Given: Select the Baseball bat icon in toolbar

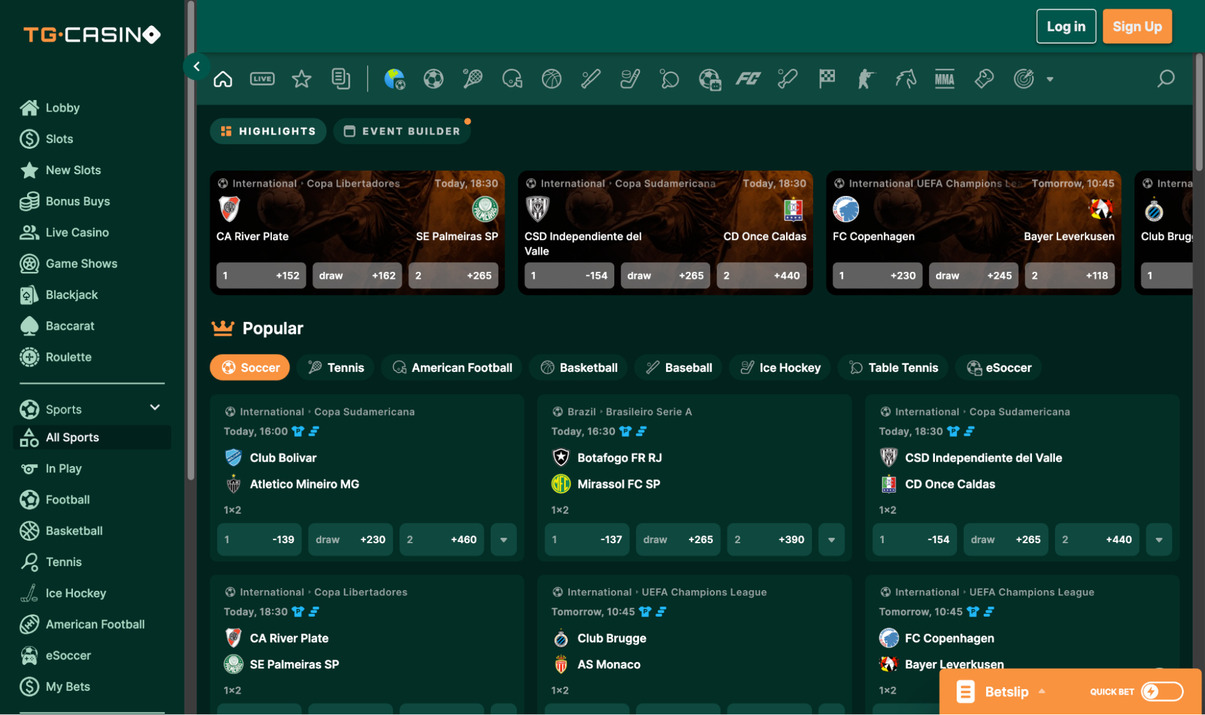Looking at the screenshot, I should coord(591,79).
